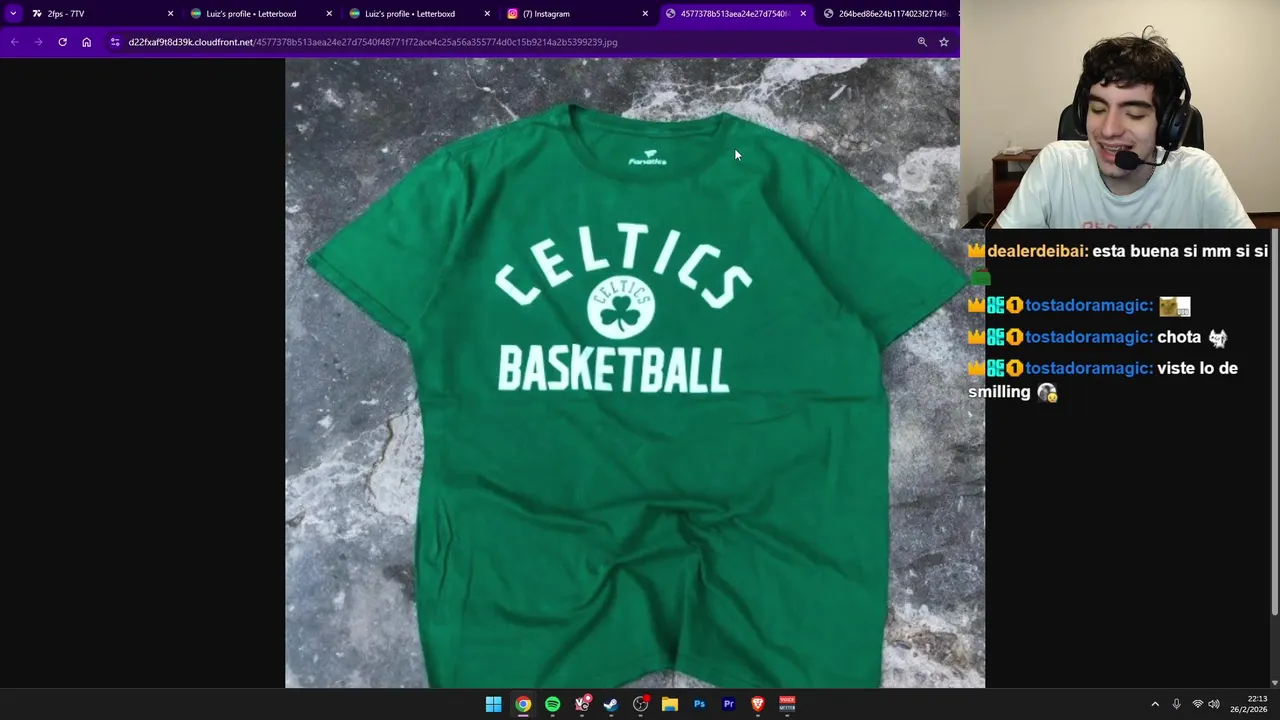The image size is (1280, 720).
Task: Switch to the Instagram tab
Action: pos(576,14)
